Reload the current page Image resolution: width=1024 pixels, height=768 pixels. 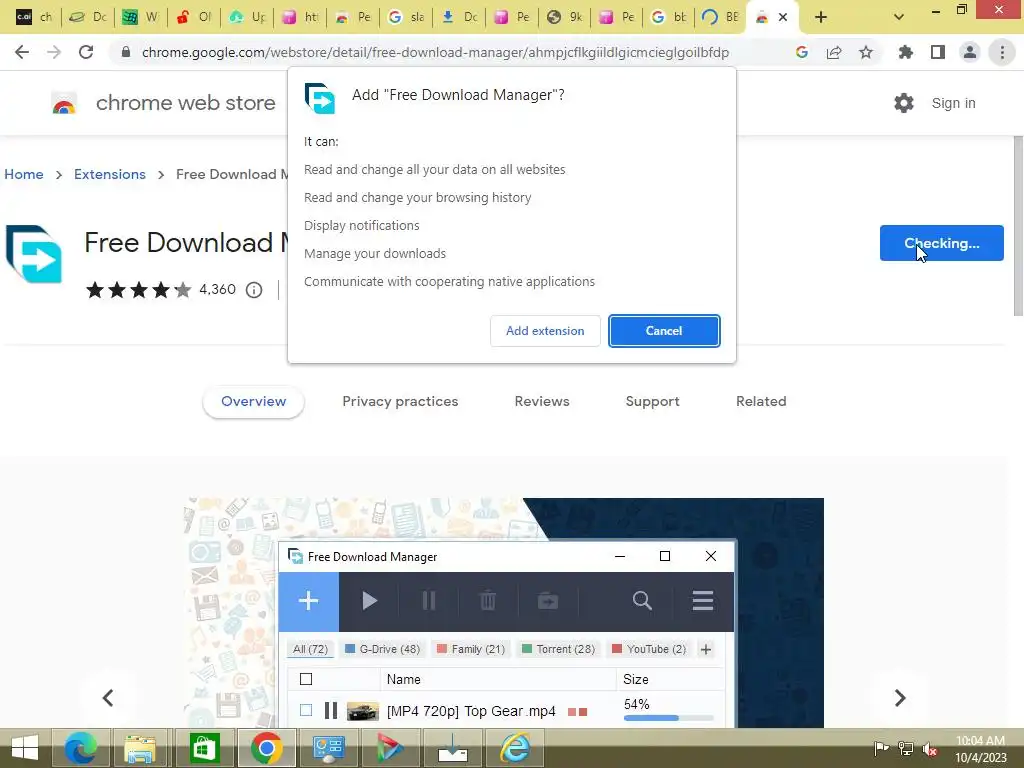pyautogui.click(x=86, y=52)
